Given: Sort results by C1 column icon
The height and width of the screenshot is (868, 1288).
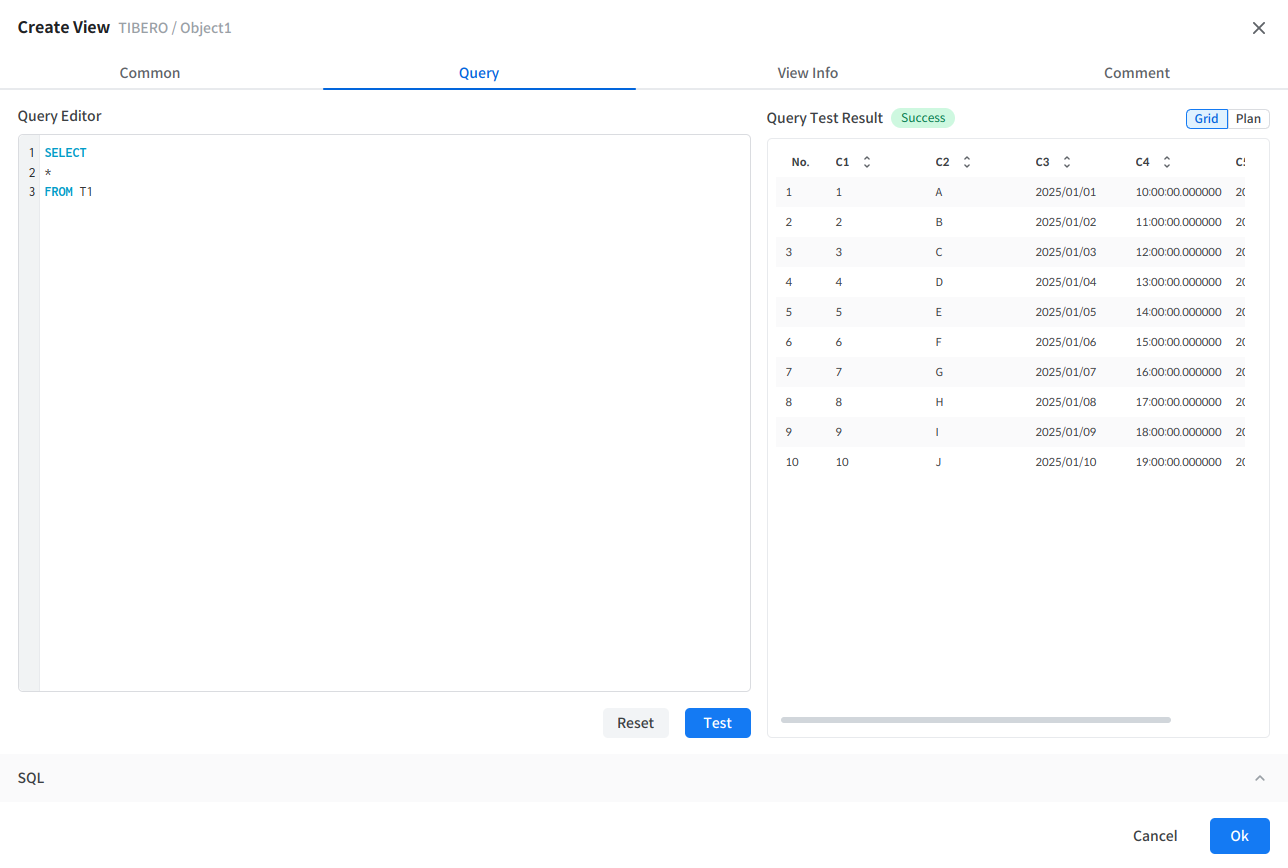Looking at the screenshot, I should click(867, 162).
